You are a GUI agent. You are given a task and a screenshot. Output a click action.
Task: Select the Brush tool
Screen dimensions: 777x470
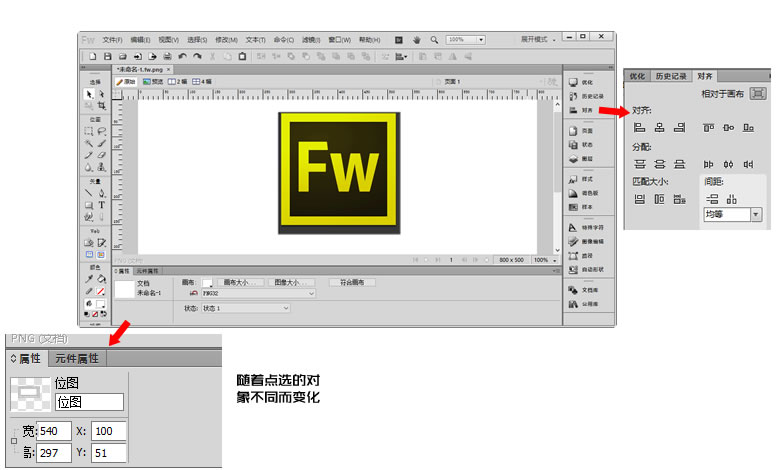[101, 143]
